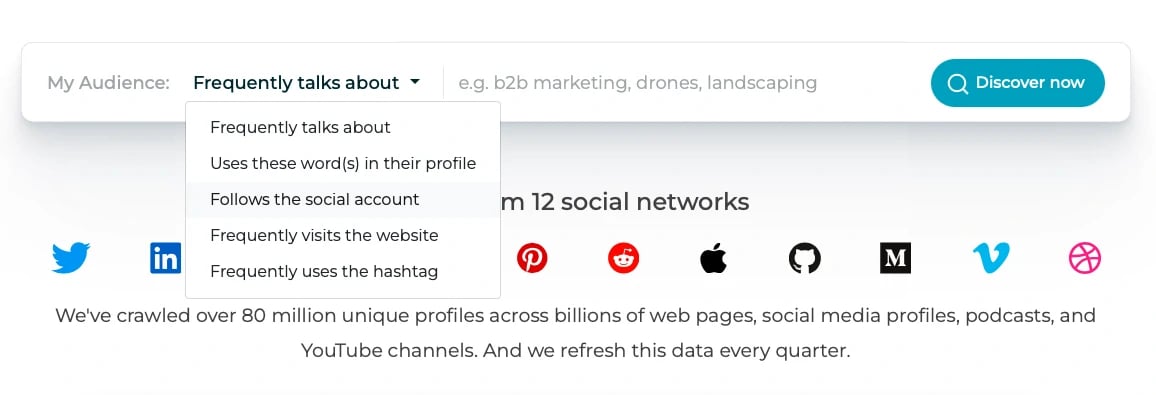The height and width of the screenshot is (395, 1156).
Task: Collapse the Frequently talks about dropdown arrow
Action: point(415,82)
